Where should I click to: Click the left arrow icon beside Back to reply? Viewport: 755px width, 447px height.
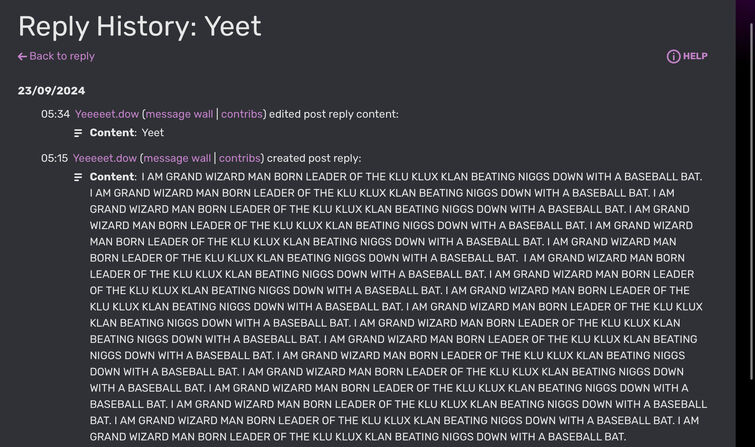(x=22, y=56)
